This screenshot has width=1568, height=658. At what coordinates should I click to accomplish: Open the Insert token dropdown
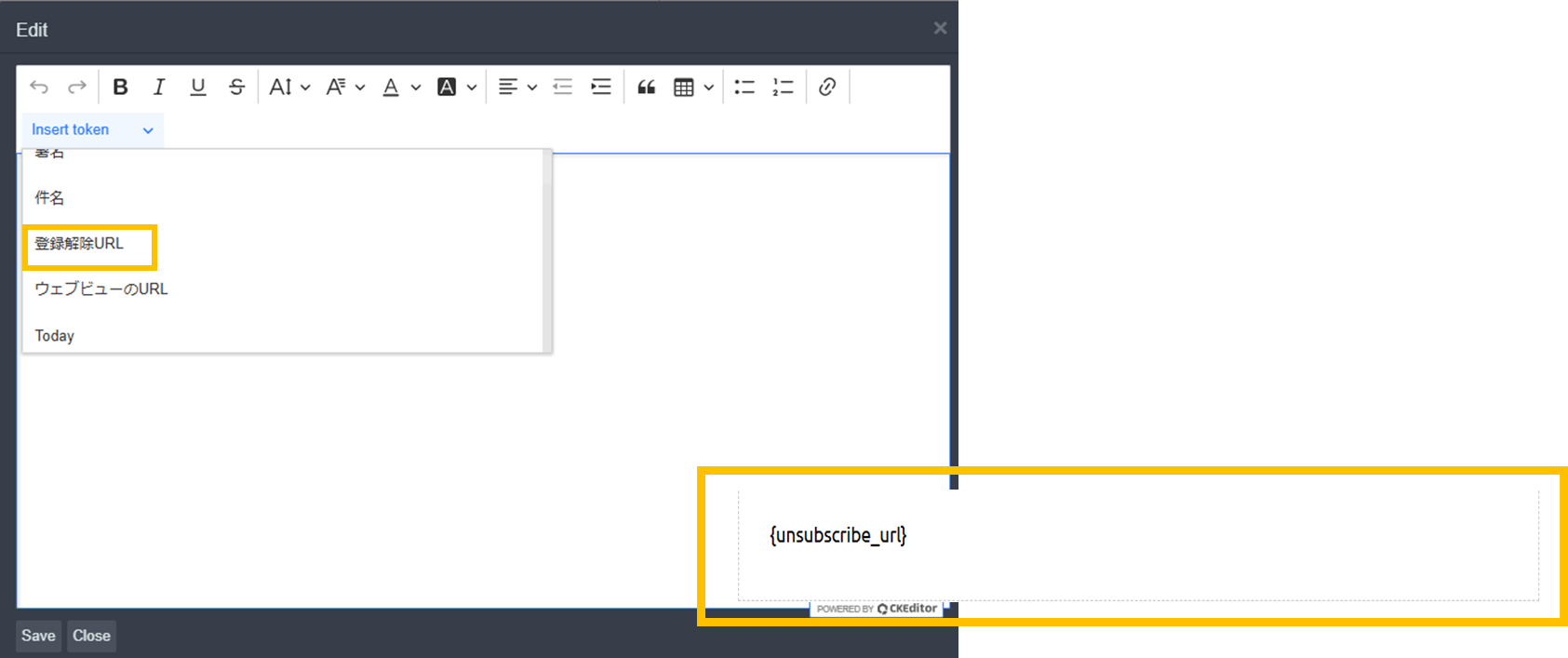pyautogui.click(x=92, y=129)
